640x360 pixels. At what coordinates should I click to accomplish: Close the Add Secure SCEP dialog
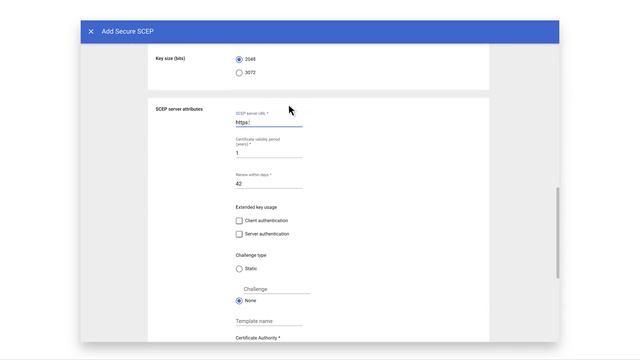(91, 31)
